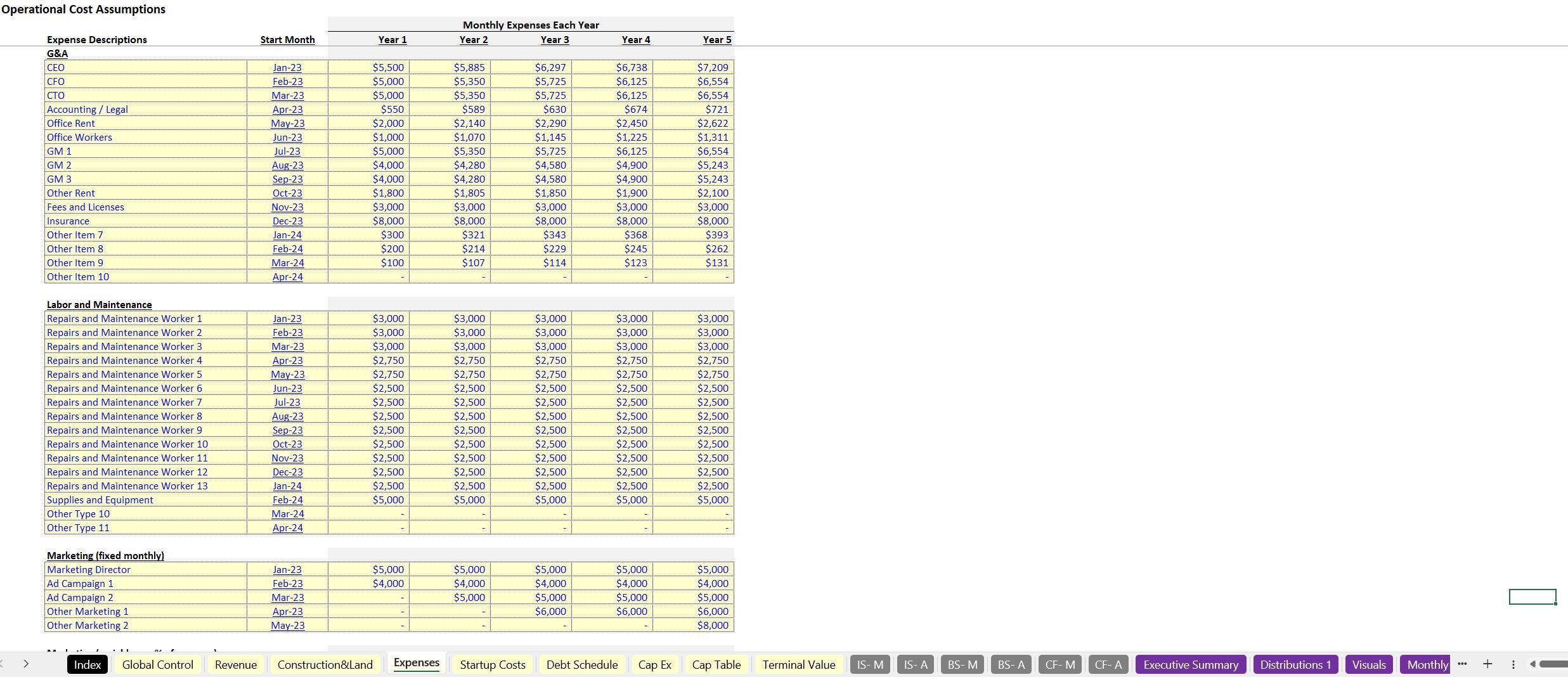Select the Office Workers description cell

(146, 137)
